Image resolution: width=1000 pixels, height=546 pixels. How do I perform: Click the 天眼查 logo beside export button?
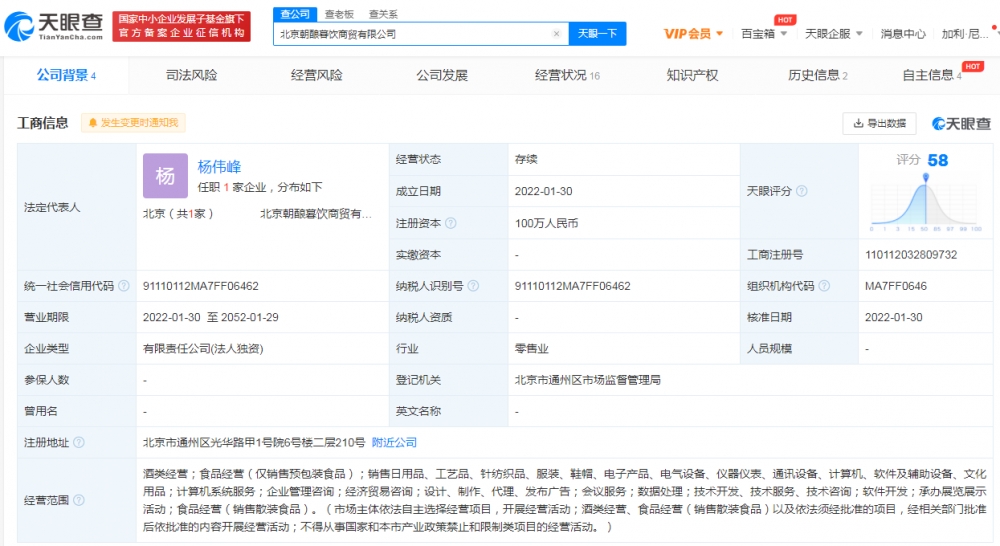tap(961, 124)
